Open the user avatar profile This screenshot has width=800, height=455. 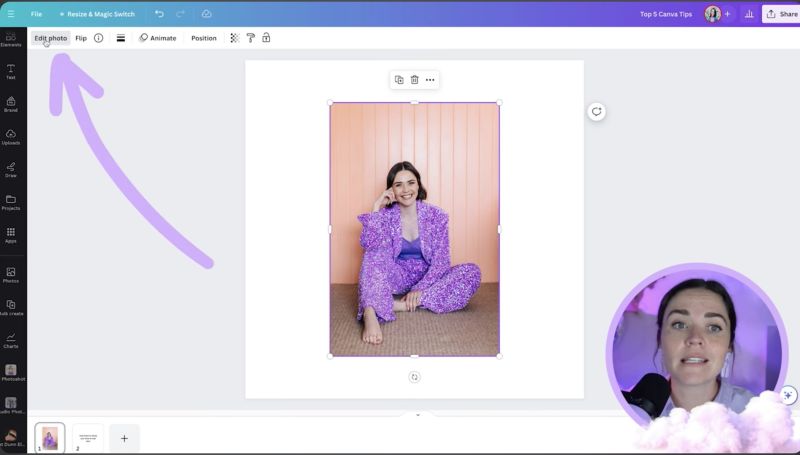pos(713,14)
